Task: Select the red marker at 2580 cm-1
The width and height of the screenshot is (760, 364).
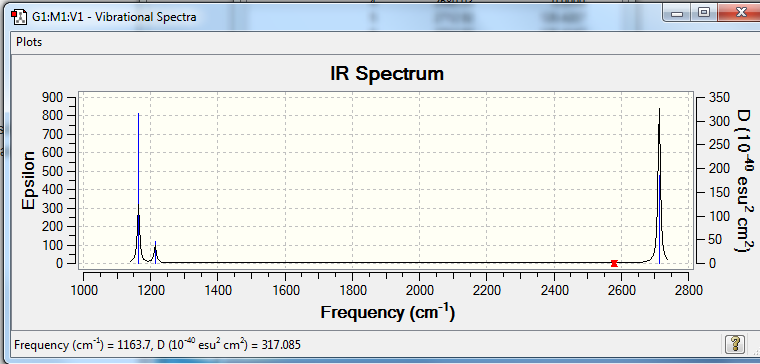Action: tap(614, 263)
